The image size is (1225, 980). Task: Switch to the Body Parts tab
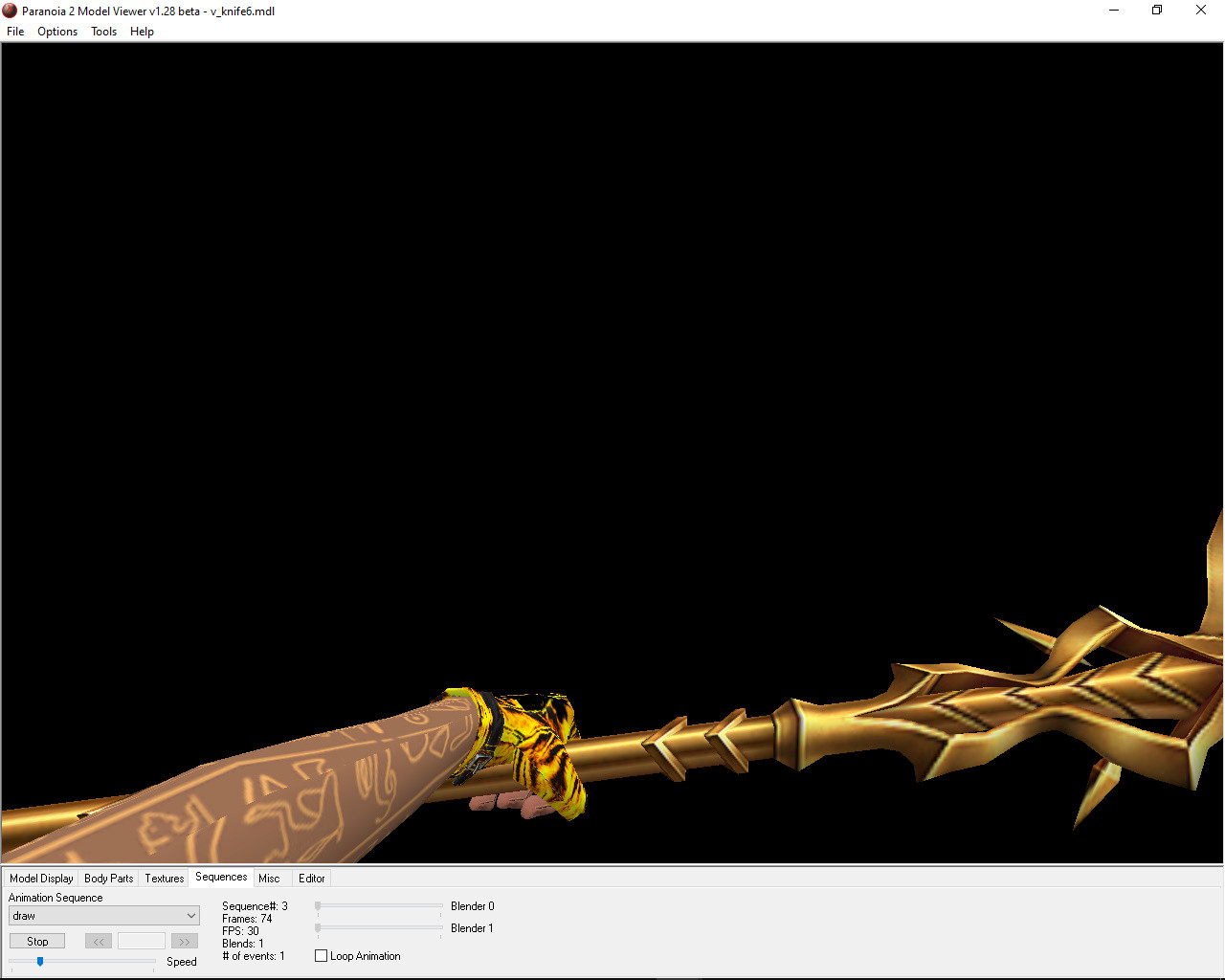tap(109, 879)
